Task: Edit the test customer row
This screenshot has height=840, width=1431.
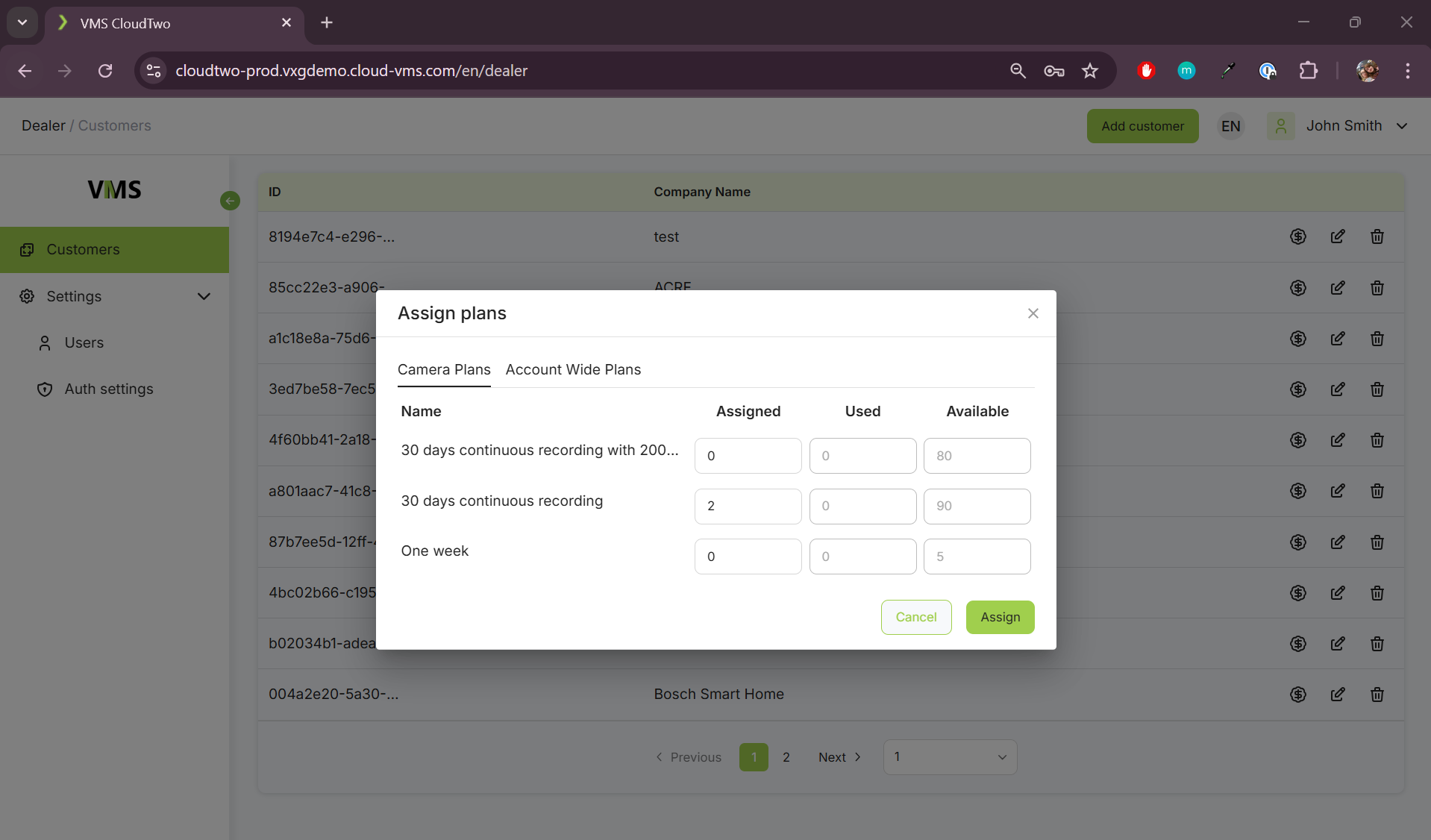Action: (1338, 236)
